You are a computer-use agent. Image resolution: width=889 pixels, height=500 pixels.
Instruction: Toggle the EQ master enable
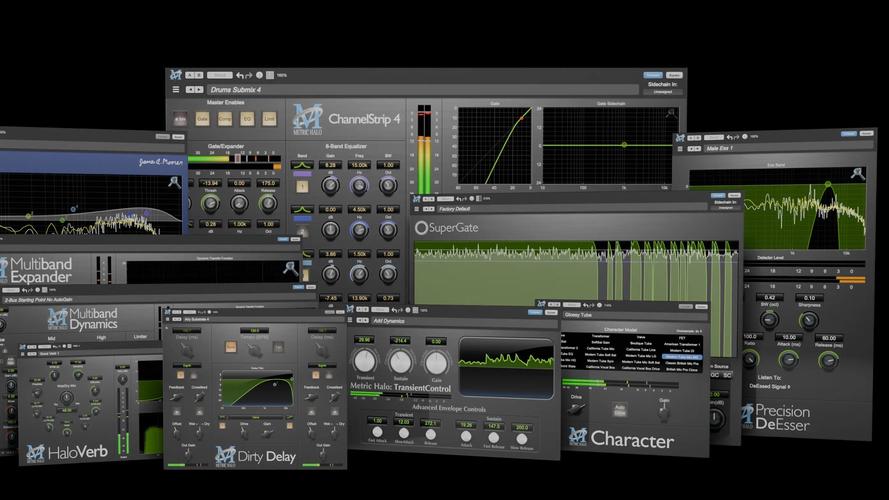pos(247,119)
